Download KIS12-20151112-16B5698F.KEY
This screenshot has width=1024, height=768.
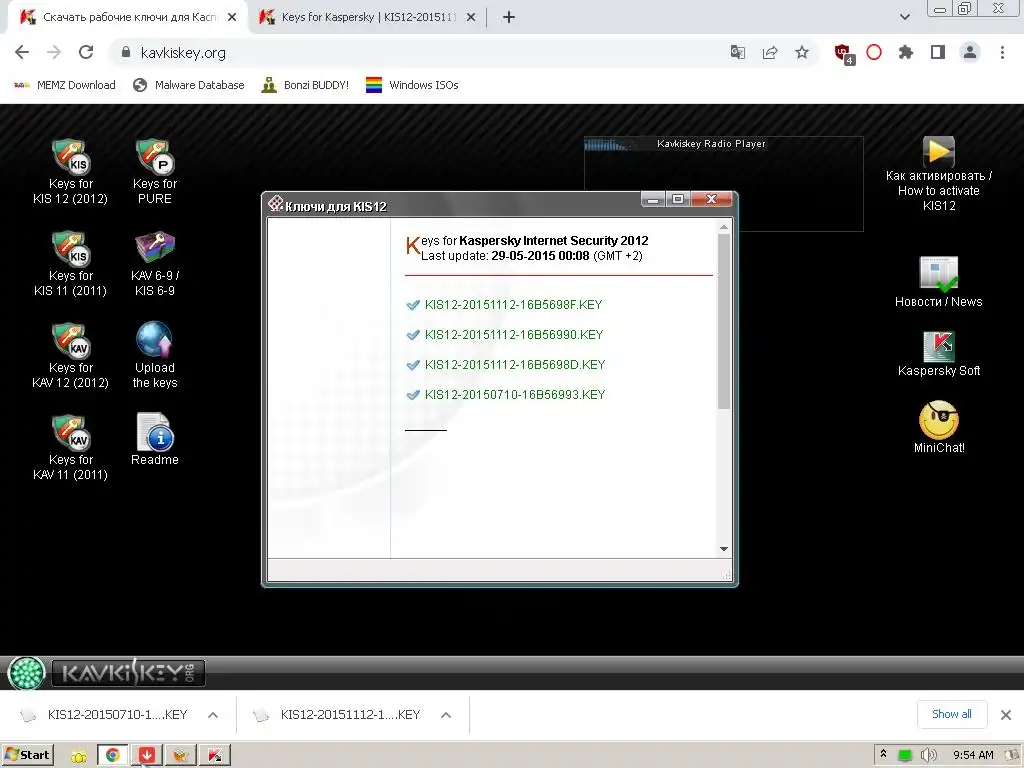point(513,305)
